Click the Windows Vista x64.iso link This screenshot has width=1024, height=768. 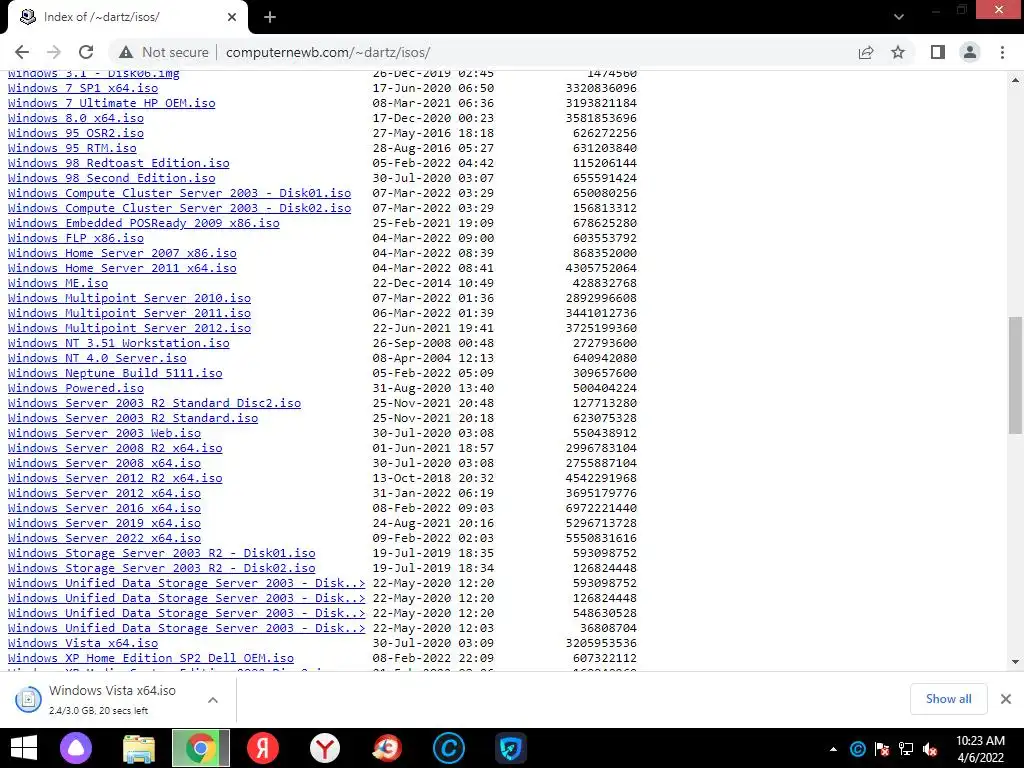83,644
